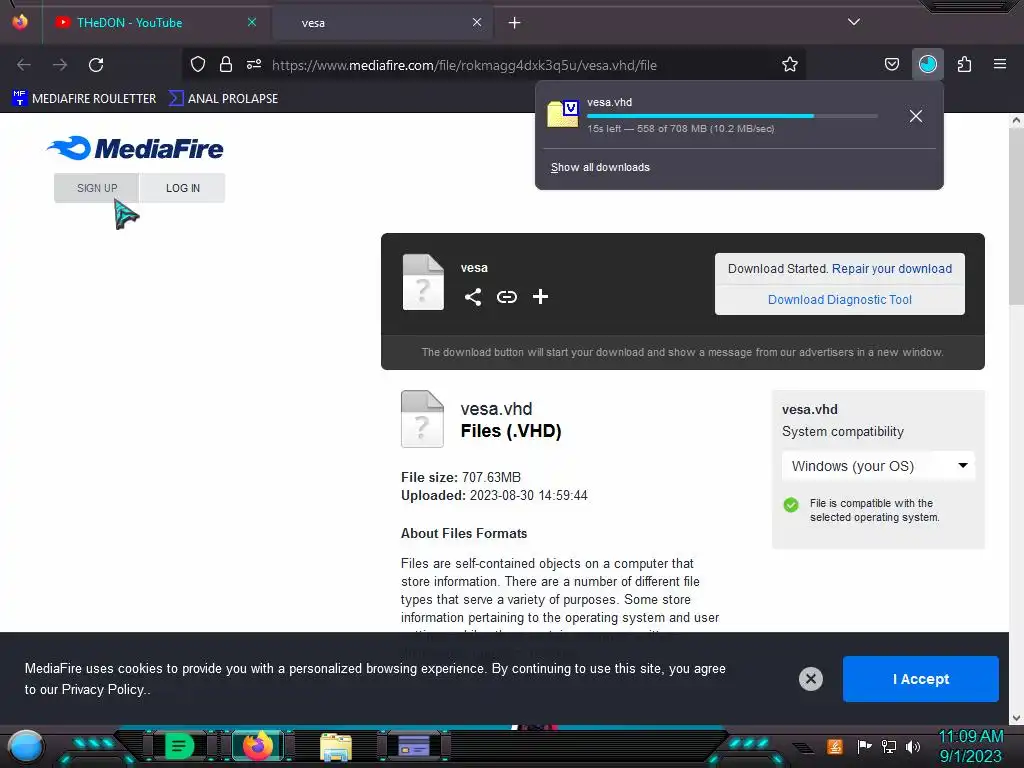Viewport: 1024px width, 768px height.
Task: Click the System compatibility label
Action: (x=842, y=432)
